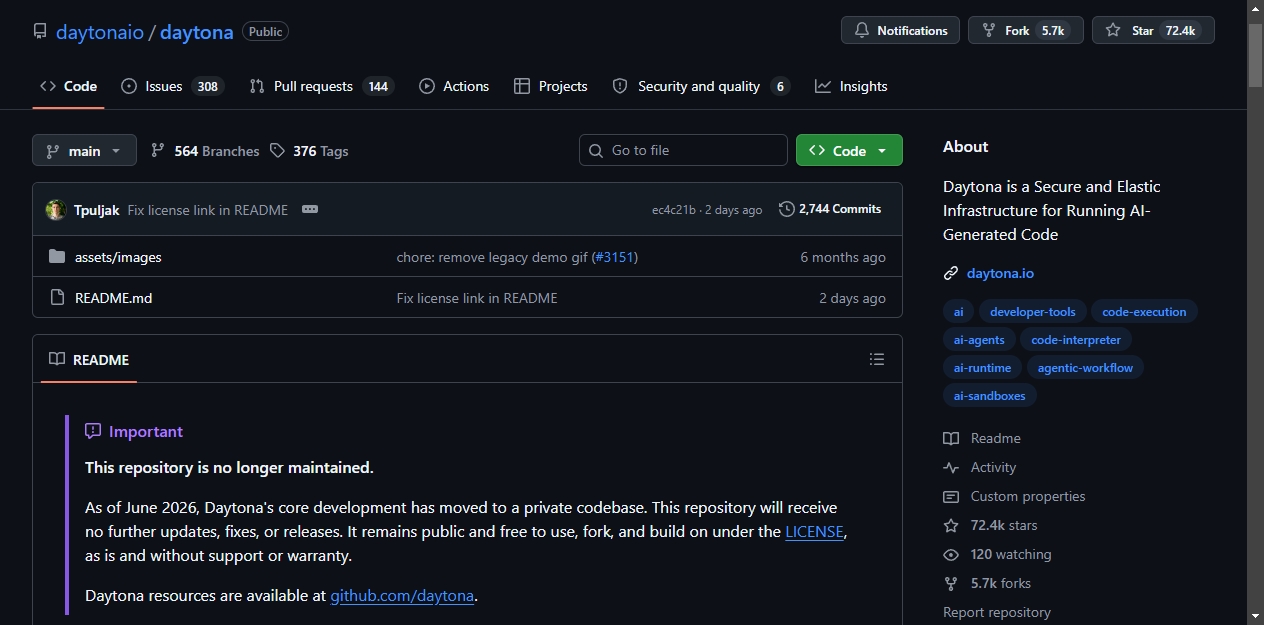The height and width of the screenshot is (625, 1264).
Task: Open the Pull requests tab
Action: pyautogui.click(x=321, y=86)
